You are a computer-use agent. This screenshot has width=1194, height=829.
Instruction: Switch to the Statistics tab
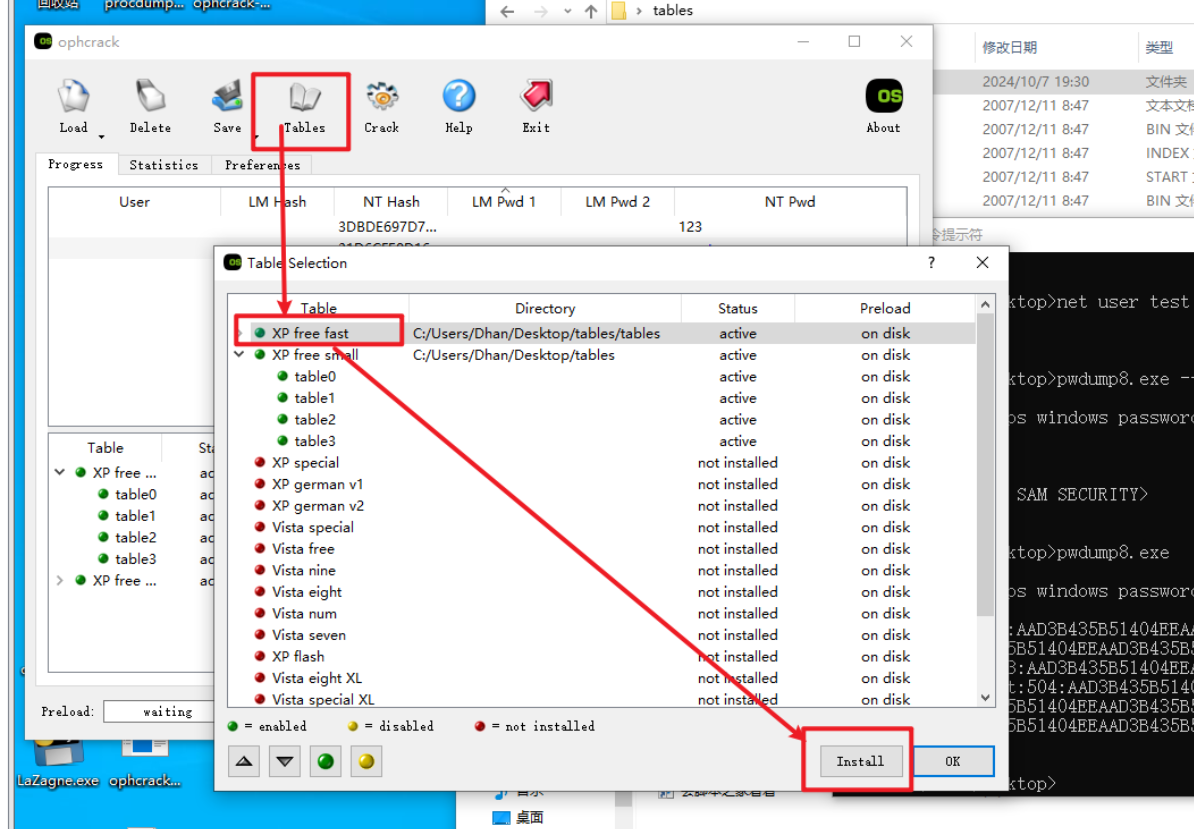pyautogui.click(x=164, y=164)
